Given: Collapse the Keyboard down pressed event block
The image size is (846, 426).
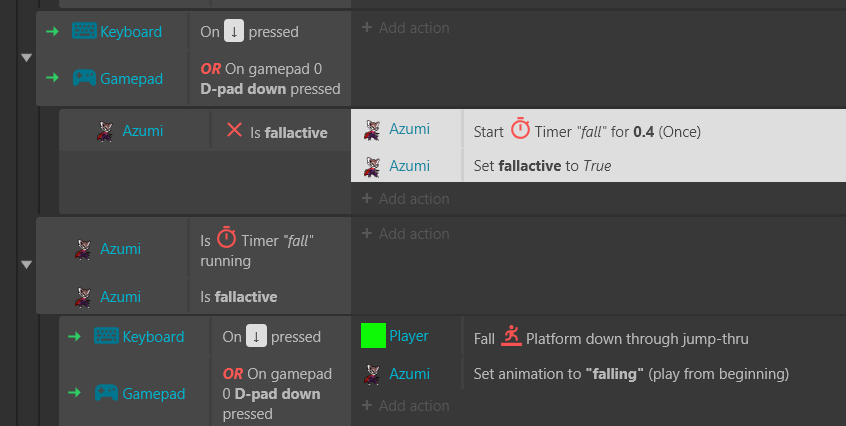Looking at the screenshot, I should (x=26, y=58).
